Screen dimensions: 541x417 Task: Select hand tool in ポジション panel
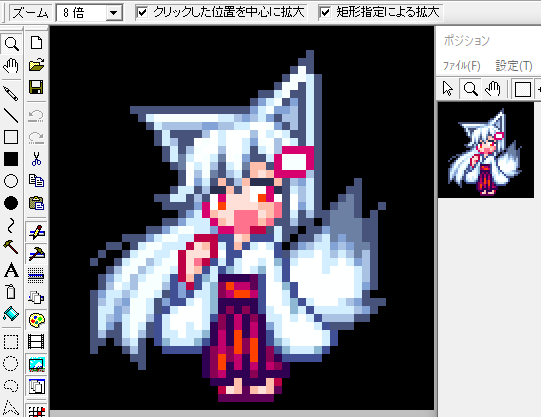coord(492,89)
